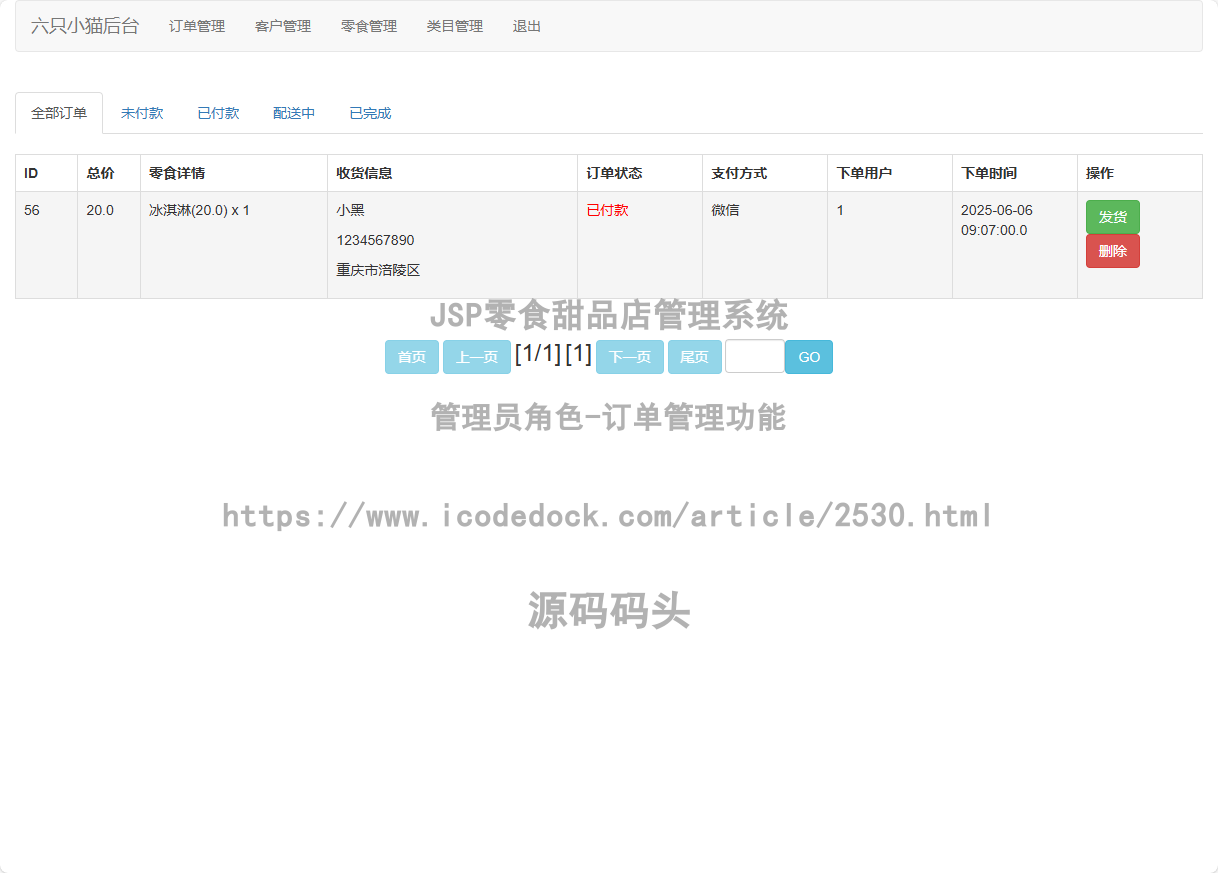The image size is (1218, 873).
Task: Click the GO button
Action: click(809, 357)
